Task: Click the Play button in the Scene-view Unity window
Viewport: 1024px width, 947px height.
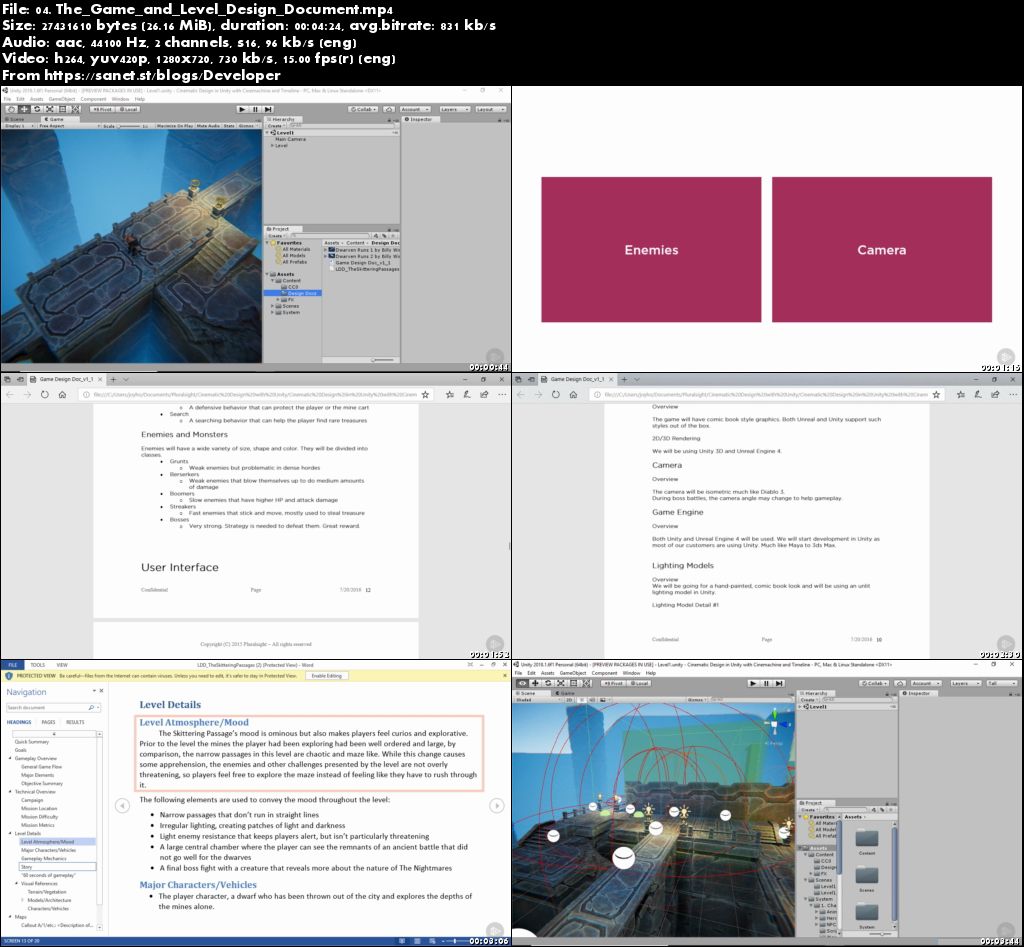Action: (753, 683)
